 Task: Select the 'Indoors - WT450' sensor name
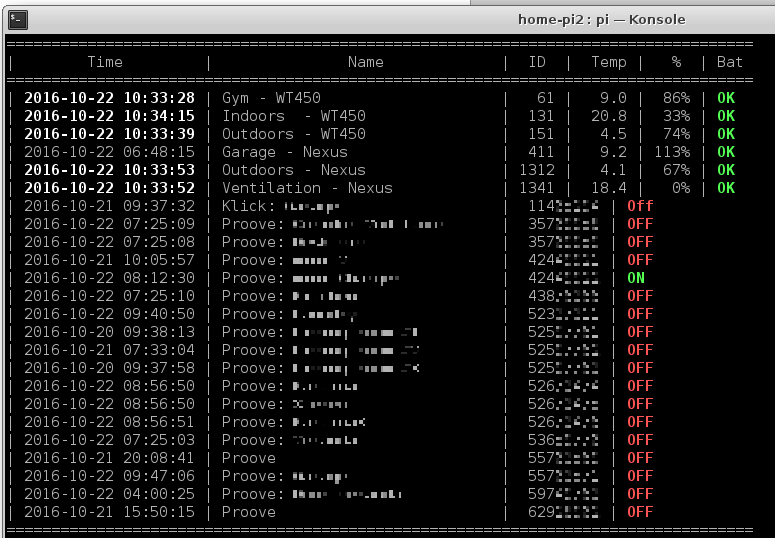[294, 116]
